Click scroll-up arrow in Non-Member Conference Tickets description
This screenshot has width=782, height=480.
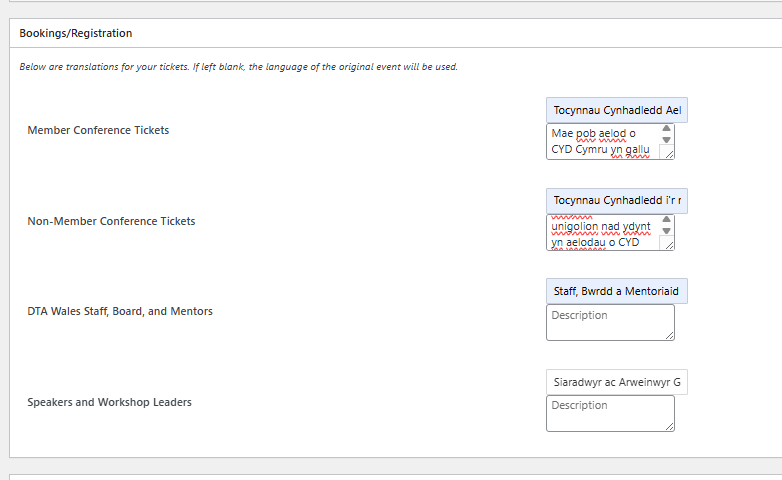point(667,219)
